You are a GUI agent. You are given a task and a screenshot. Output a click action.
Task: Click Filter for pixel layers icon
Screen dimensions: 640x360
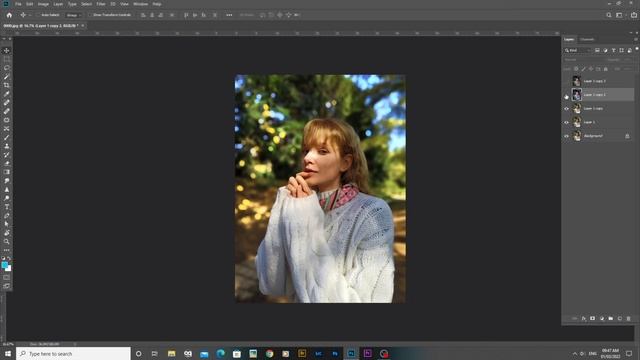pyautogui.click(x=597, y=50)
